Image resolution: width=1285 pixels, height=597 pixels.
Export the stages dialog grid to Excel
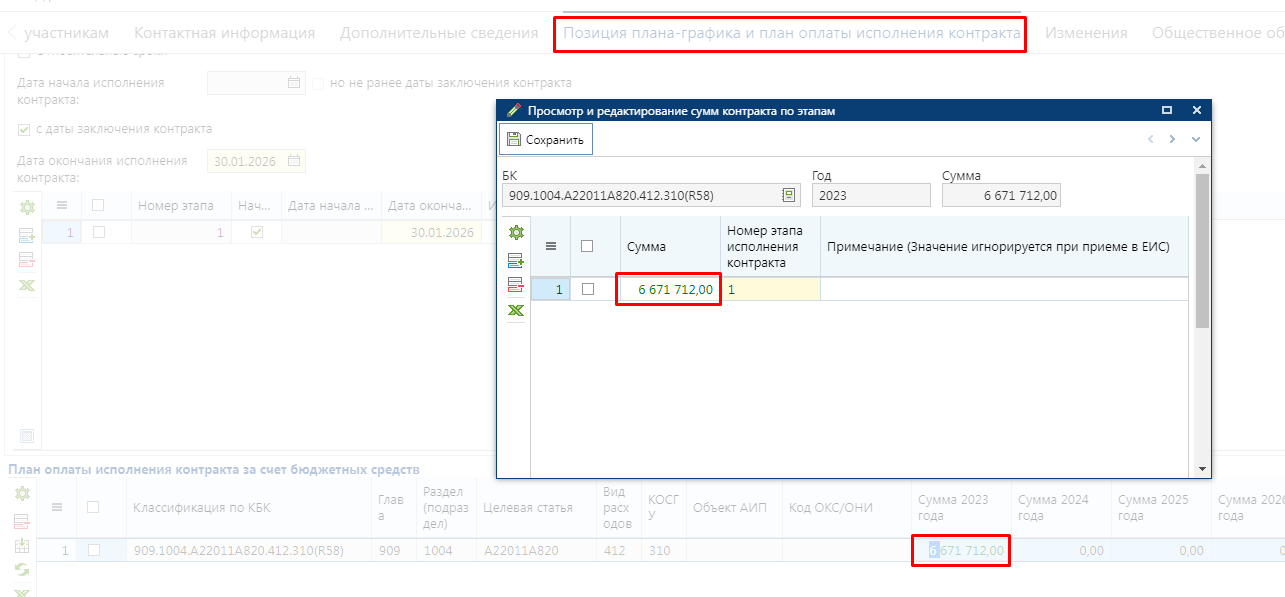(515, 311)
